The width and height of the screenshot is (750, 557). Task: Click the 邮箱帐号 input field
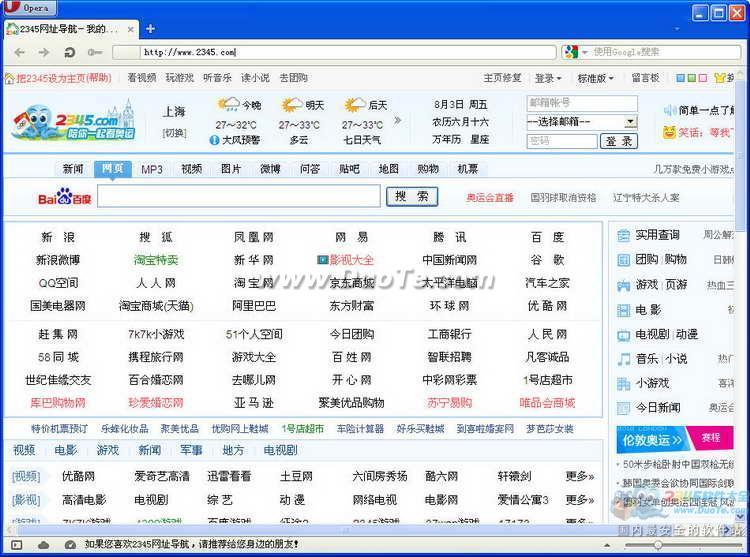click(582, 103)
